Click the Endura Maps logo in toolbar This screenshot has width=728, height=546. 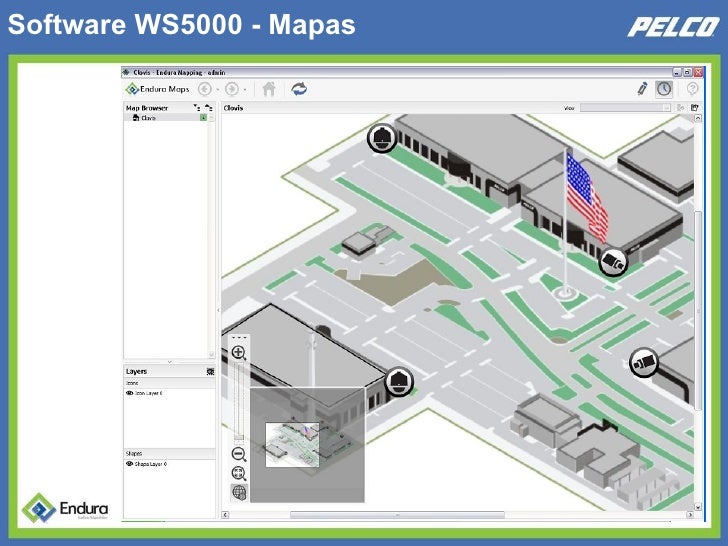(158, 89)
